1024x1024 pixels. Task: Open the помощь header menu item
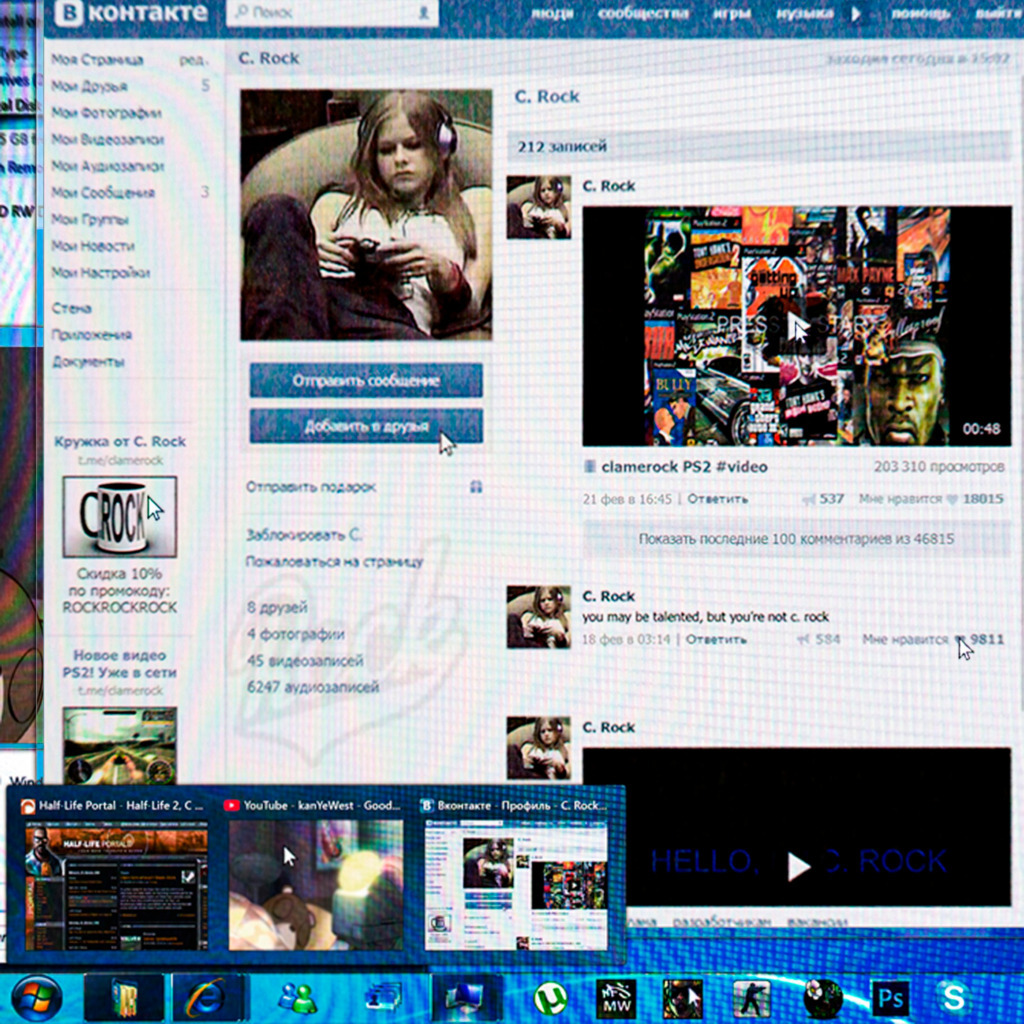pos(920,14)
